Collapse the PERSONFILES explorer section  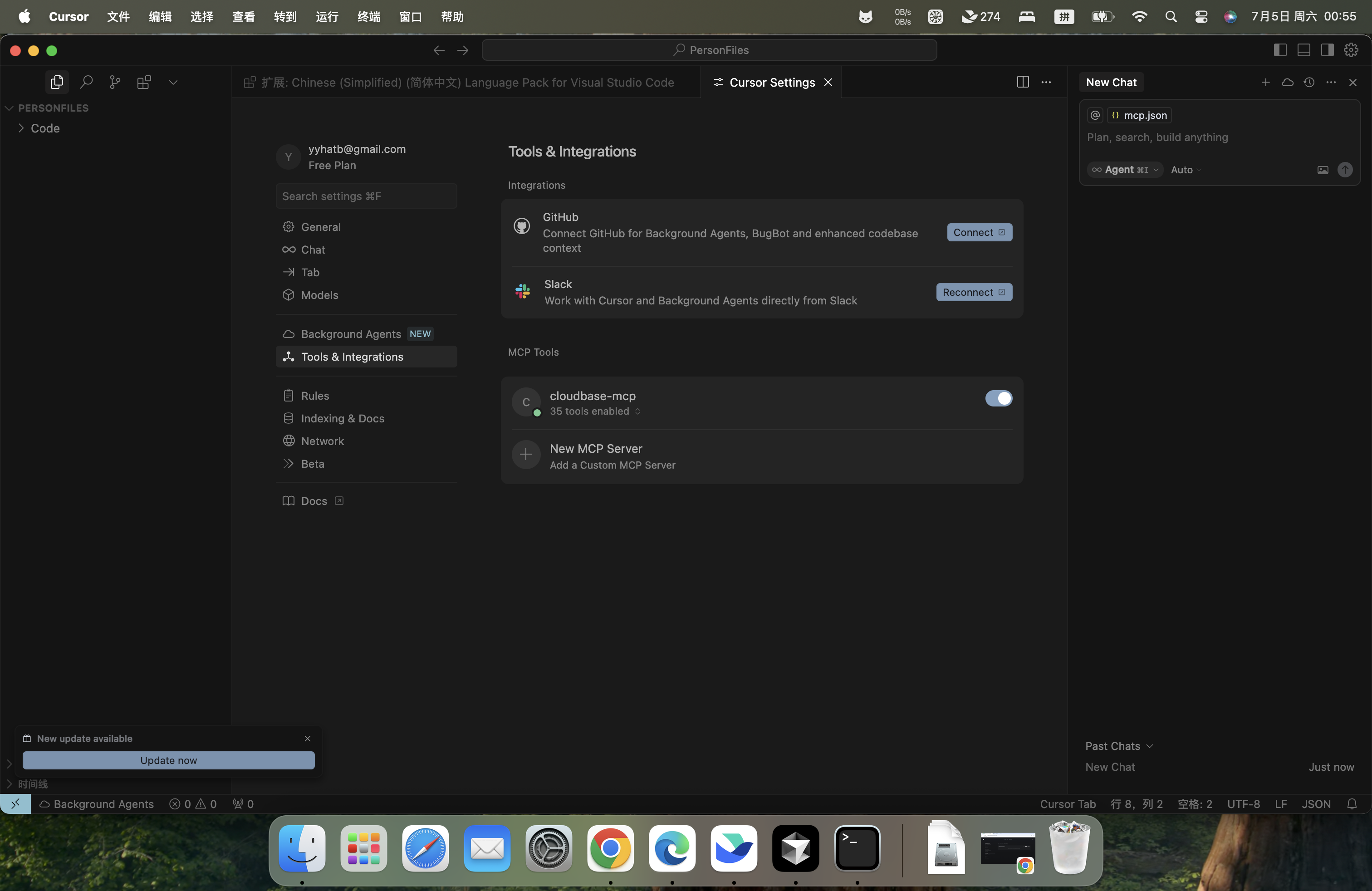(53, 108)
